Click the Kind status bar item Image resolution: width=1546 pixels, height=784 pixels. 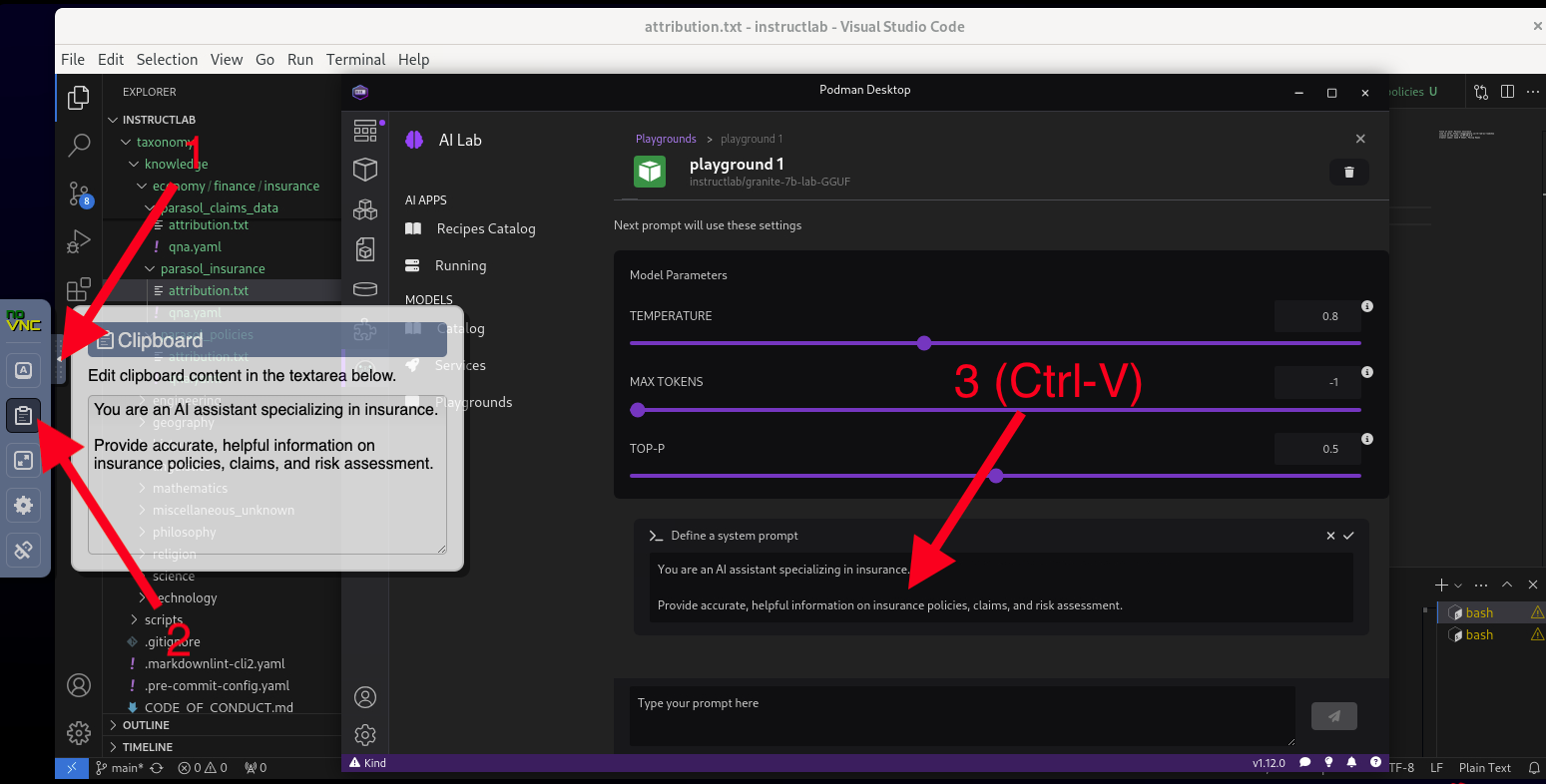[x=367, y=763]
